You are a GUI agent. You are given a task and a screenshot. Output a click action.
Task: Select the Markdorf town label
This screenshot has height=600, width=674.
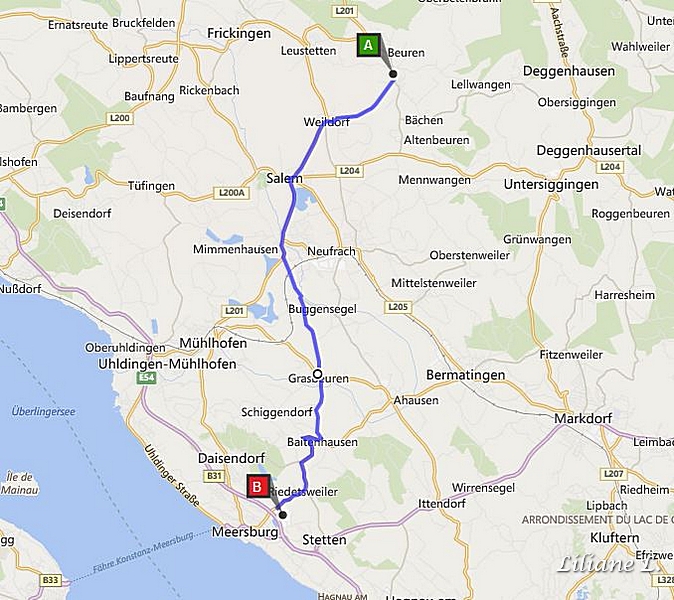(583, 418)
